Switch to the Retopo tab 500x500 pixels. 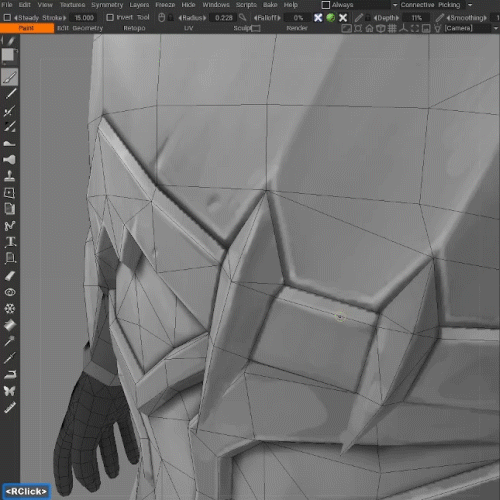[134, 28]
